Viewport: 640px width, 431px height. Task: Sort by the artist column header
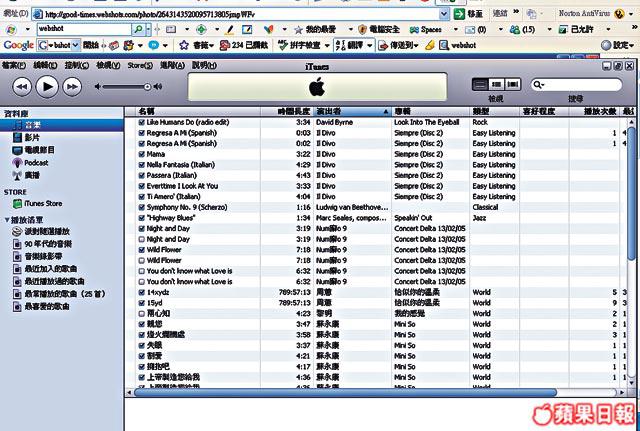[353, 111]
